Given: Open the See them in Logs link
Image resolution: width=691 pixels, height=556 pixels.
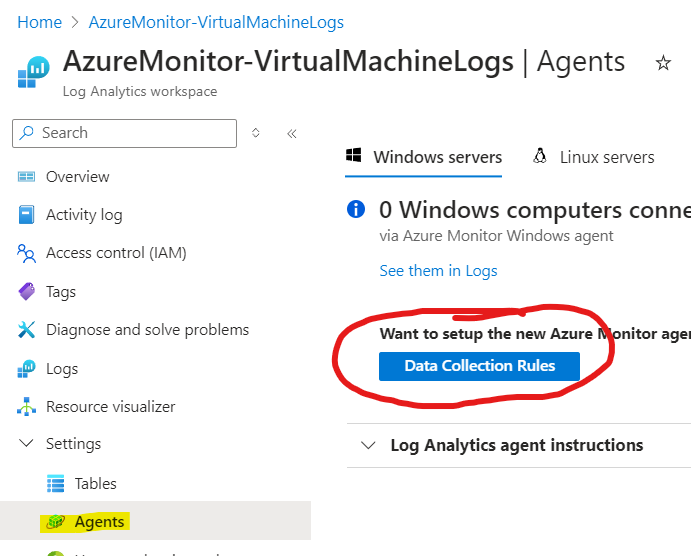Looking at the screenshot, I should click(438, 270).
